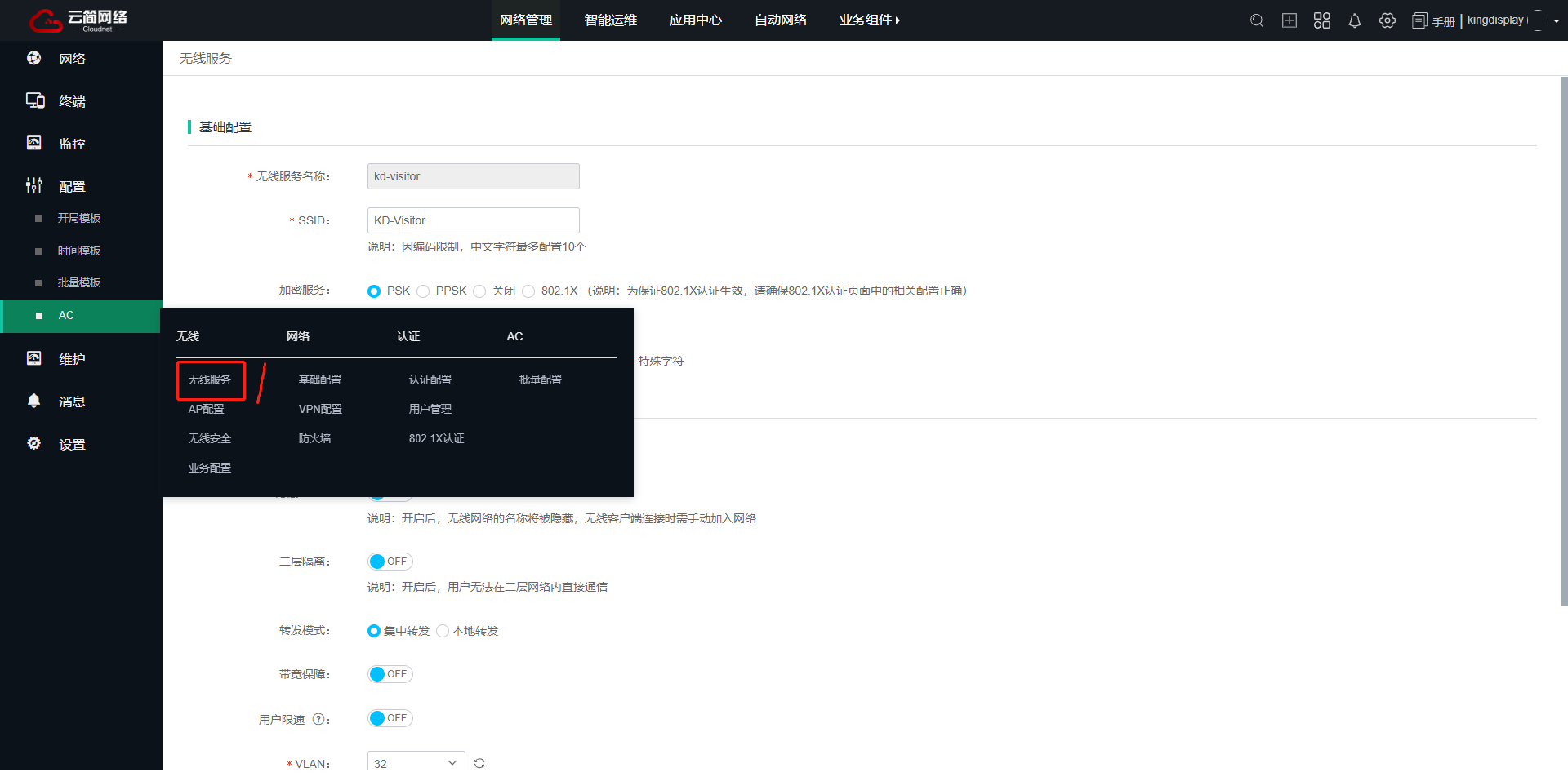Viewport: 1568px width, 777px height.
Task: Click the 维护 sidebar icon
Action: tap(34, 358)
